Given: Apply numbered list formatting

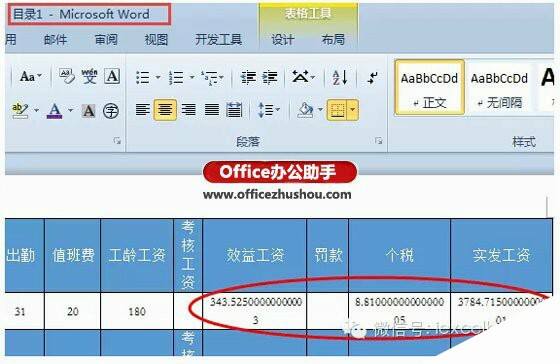Looking at the screenshot, I should [176, 77].
